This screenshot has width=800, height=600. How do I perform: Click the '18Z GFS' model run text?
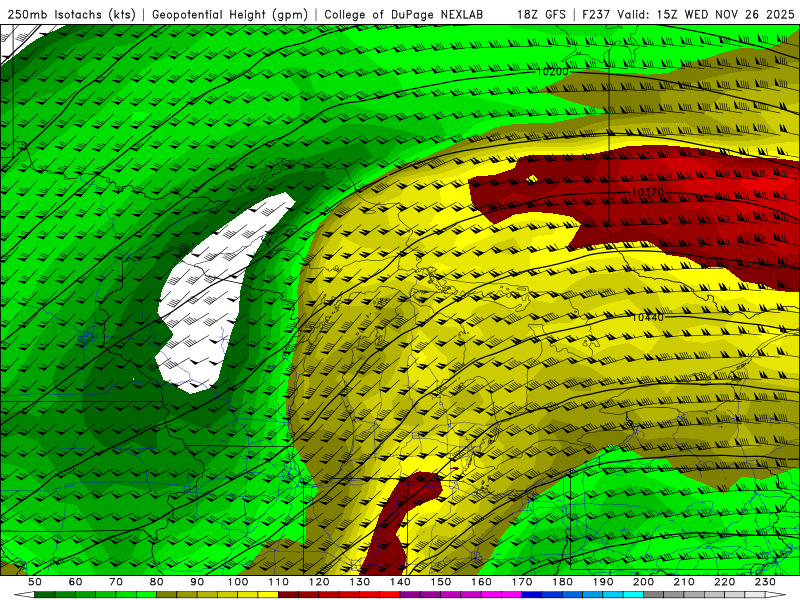(541, 14)
